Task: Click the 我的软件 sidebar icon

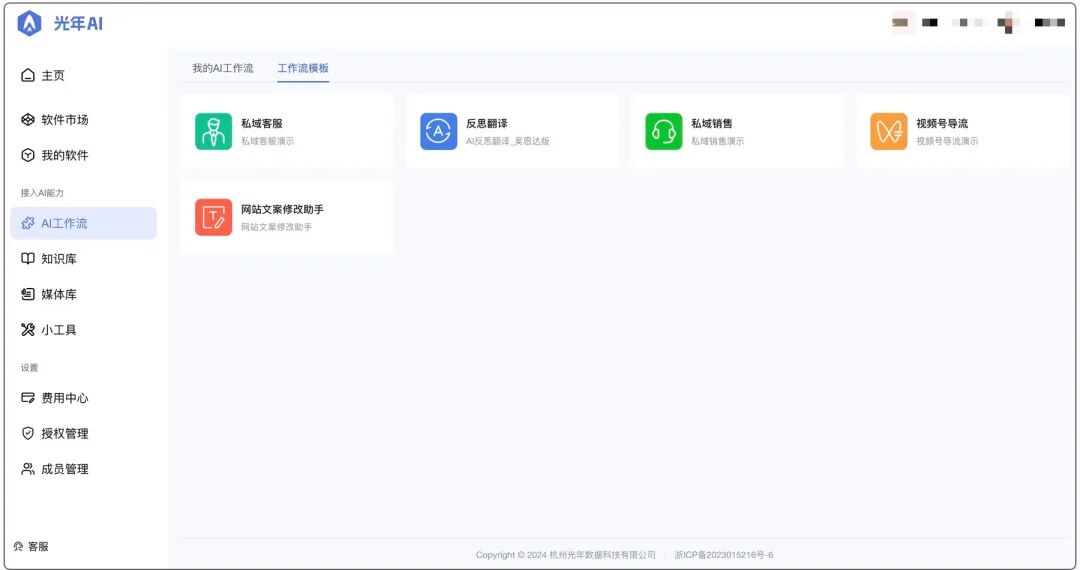Action: (28, 156)
